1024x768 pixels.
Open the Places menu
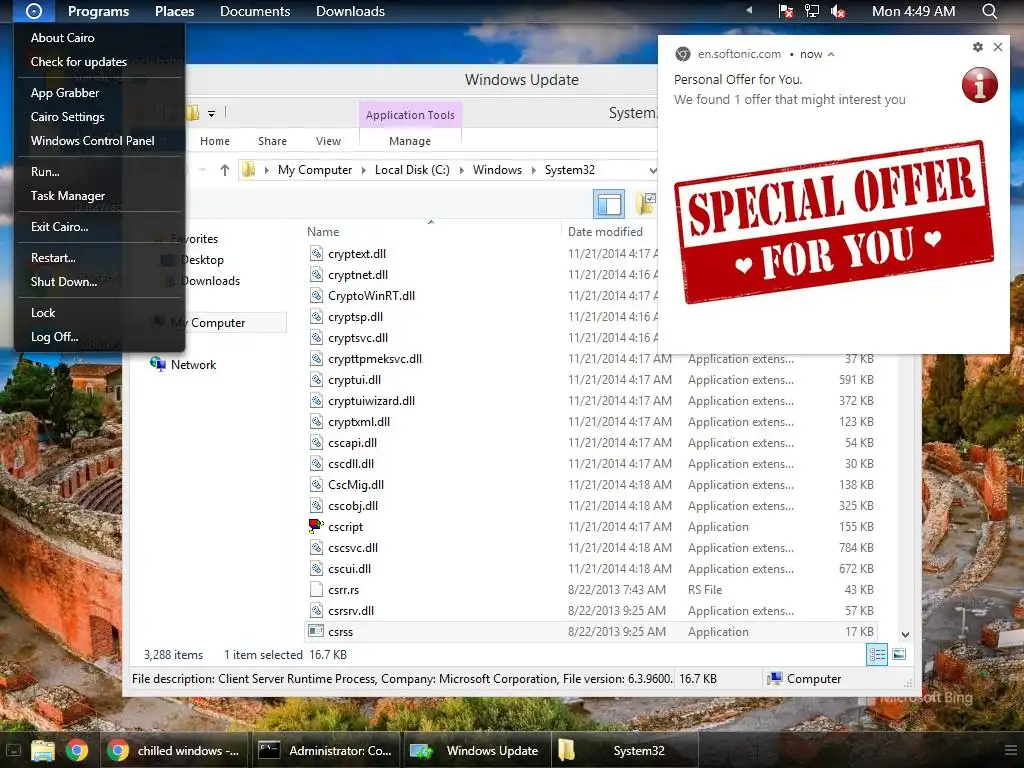174,11
